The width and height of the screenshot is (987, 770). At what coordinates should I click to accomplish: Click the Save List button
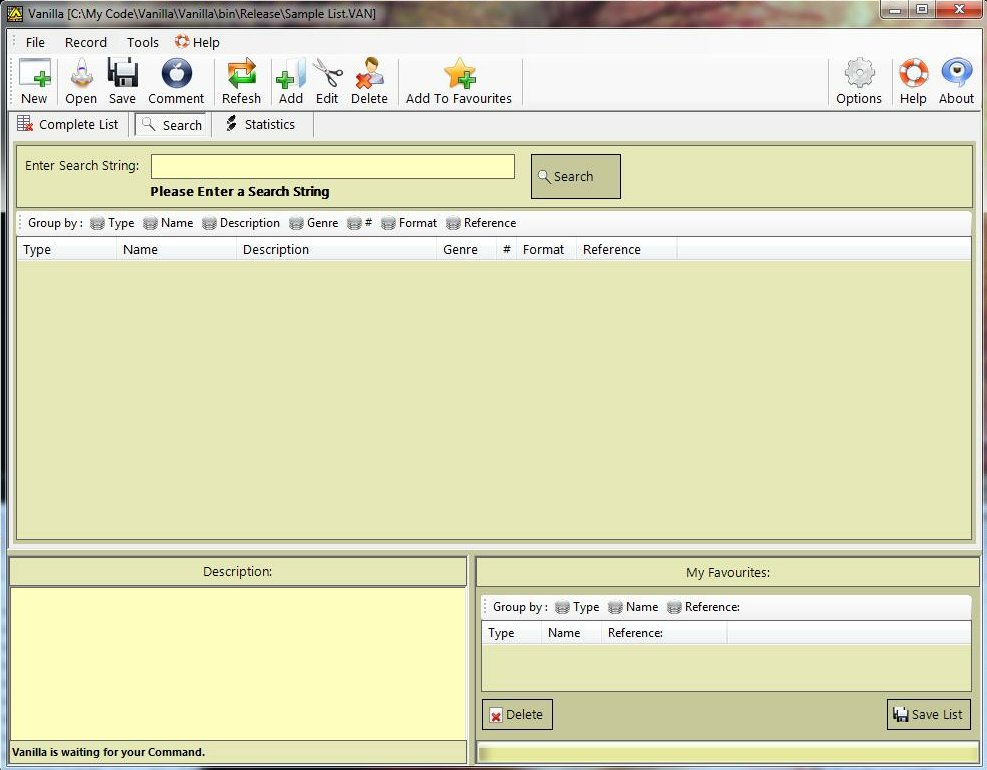[928, 714]
